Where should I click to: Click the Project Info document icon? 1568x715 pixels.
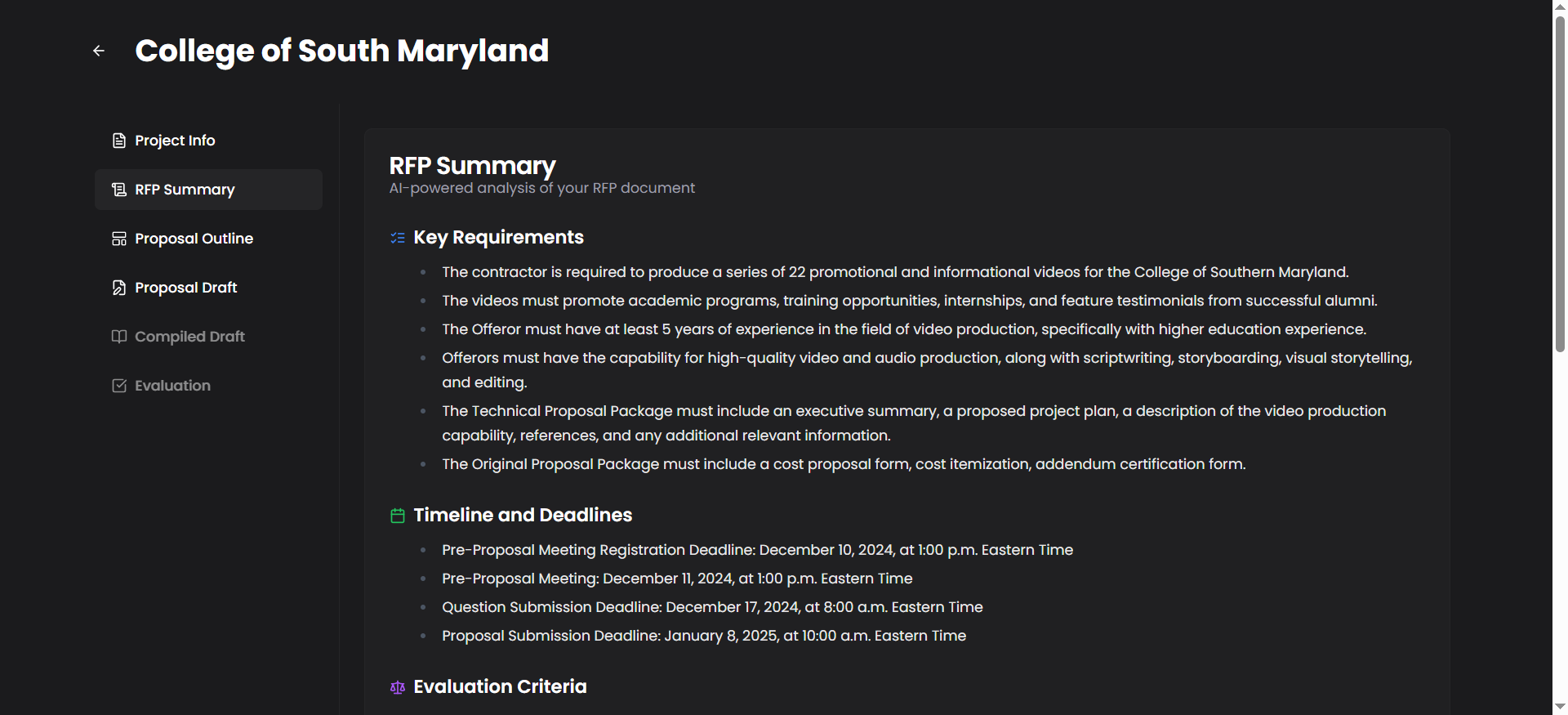click(119, 141)
